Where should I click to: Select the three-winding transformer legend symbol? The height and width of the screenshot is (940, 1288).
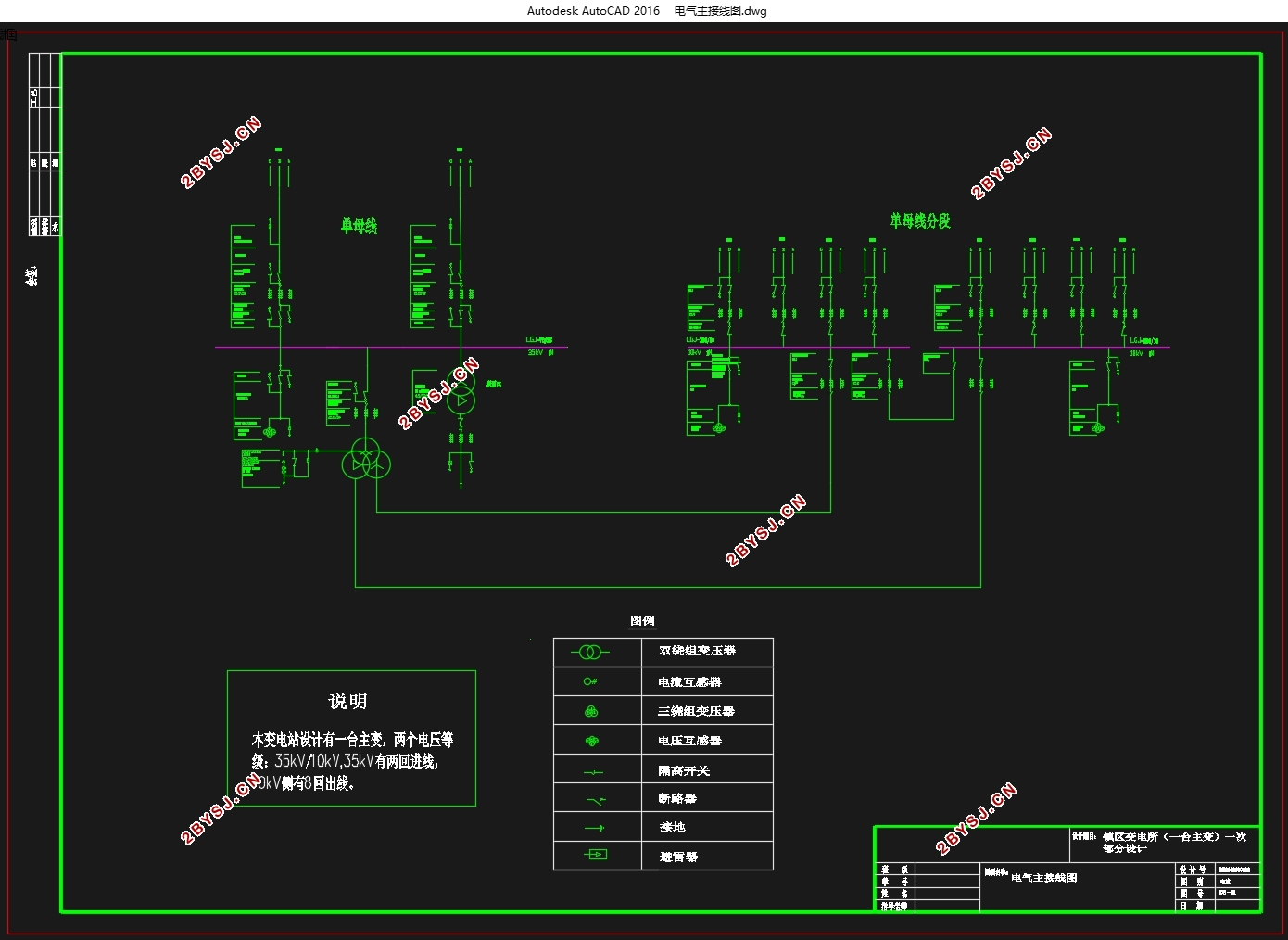[591, 711]
